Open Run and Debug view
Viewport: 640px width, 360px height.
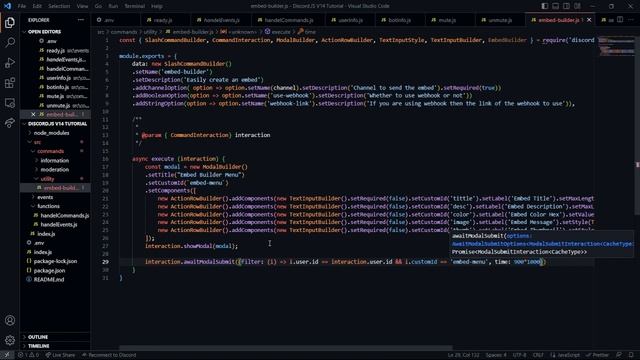pos(10,63)
